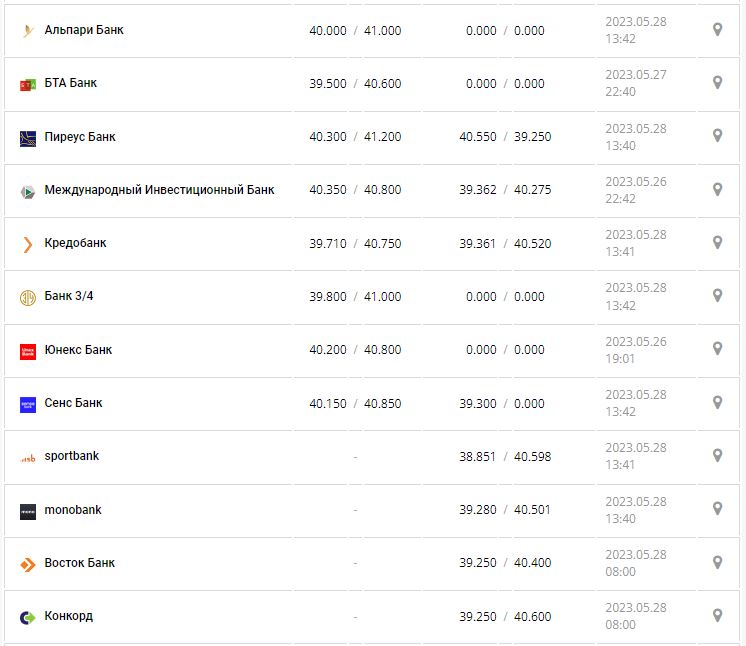Open the Альпари Банк link
The image size is (746, 646).
(84, 30)
